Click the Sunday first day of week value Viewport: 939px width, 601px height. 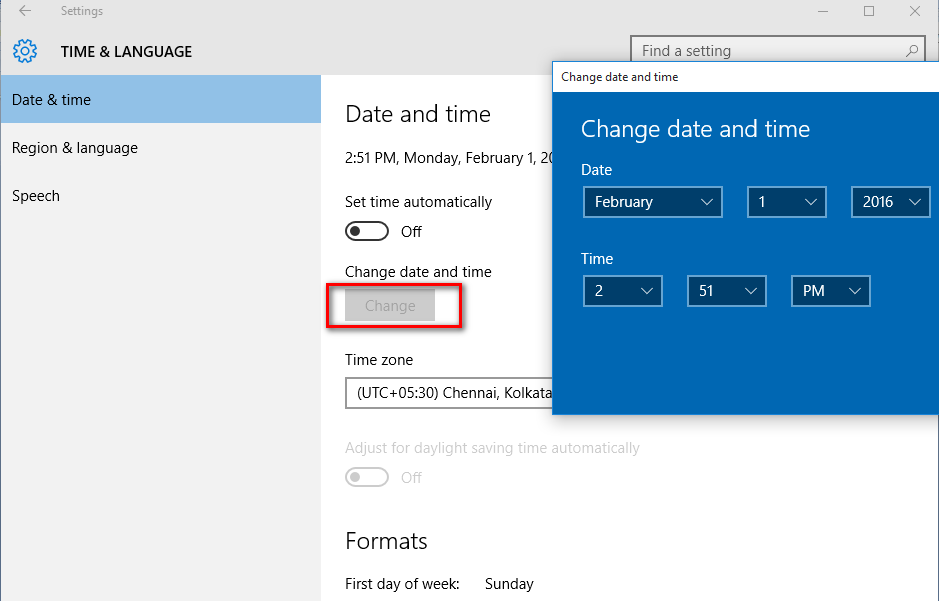pos(509,584)
